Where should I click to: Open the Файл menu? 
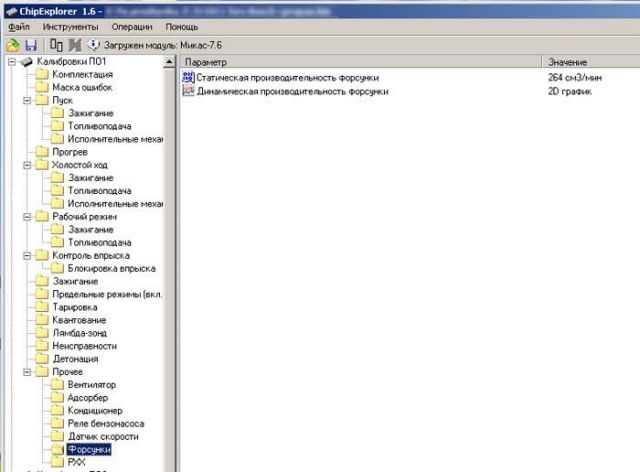click(x=18, y=25)
